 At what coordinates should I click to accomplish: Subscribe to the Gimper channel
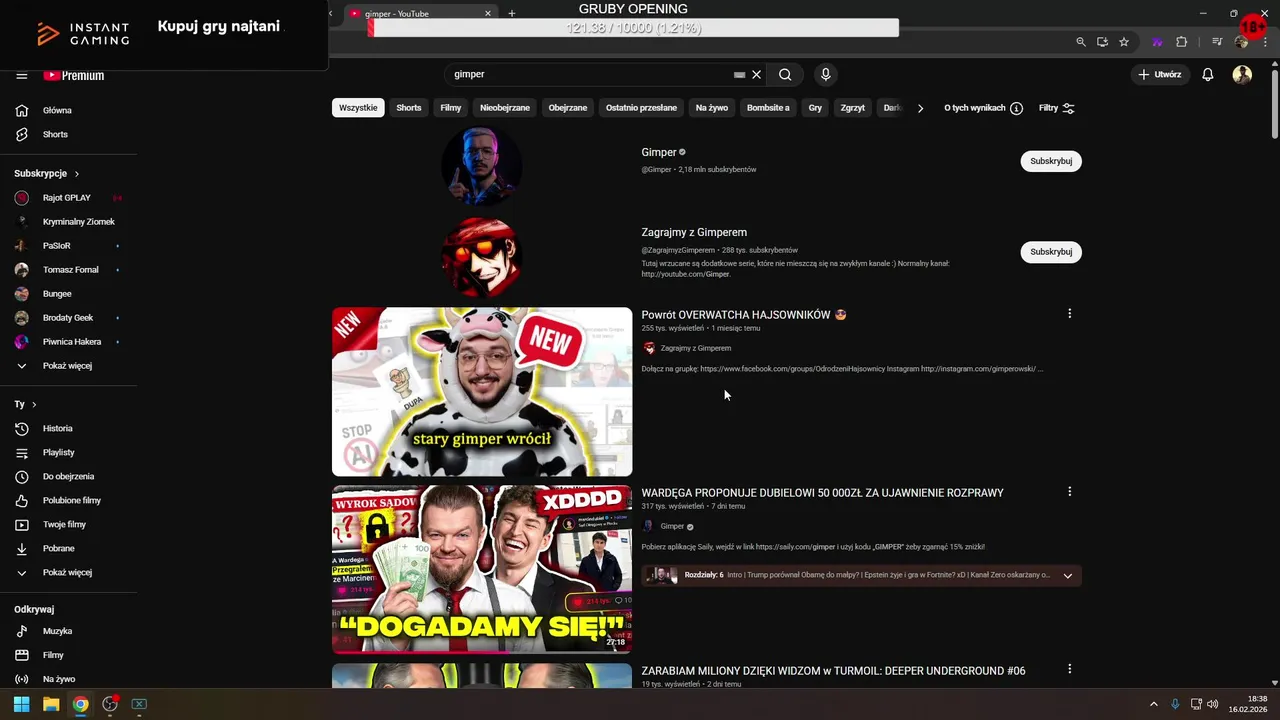[1051, 161]
